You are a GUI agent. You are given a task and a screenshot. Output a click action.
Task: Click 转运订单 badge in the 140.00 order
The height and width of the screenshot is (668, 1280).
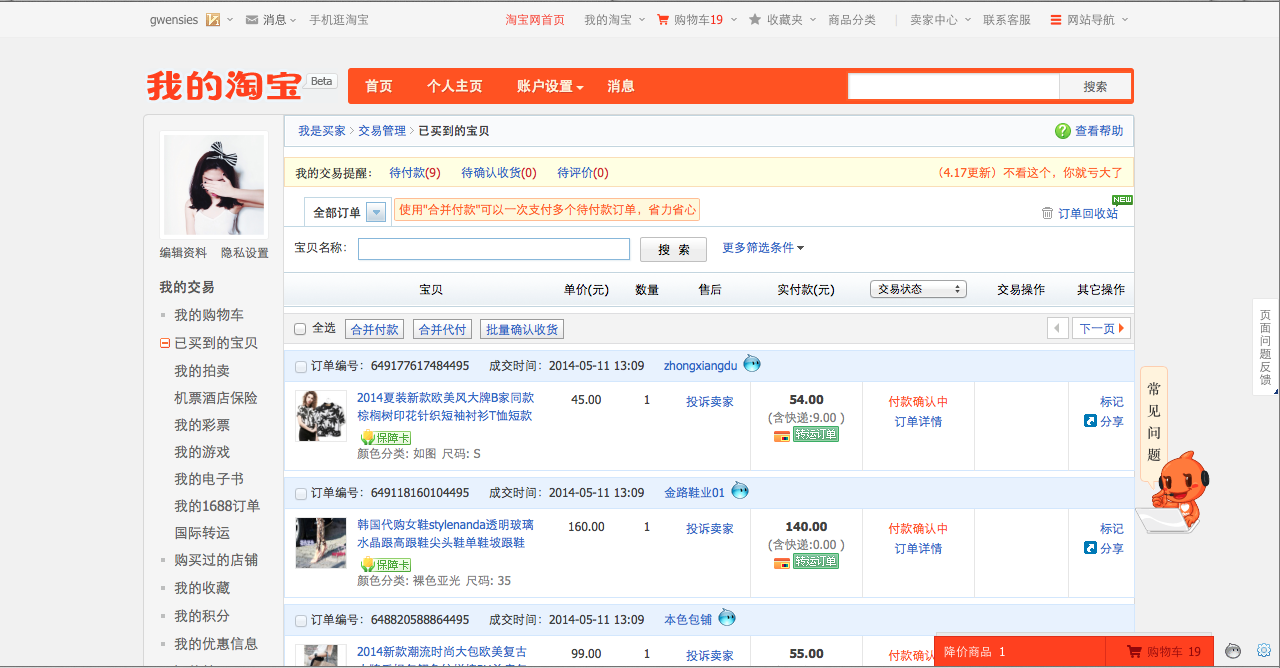tap(816, 562)
